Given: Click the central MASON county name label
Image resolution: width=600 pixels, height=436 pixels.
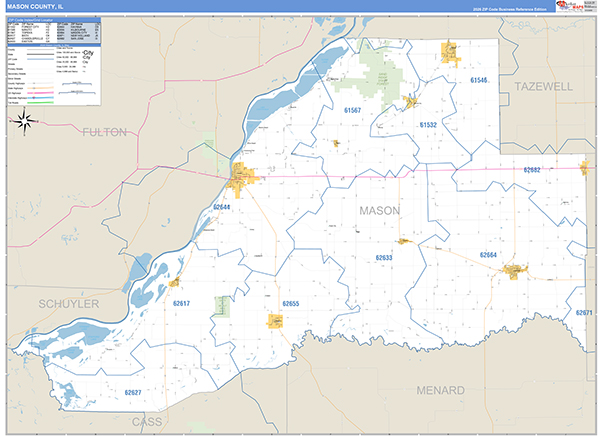Looking at the screenshot, I should pyautogui.click(x=379, y=211).
